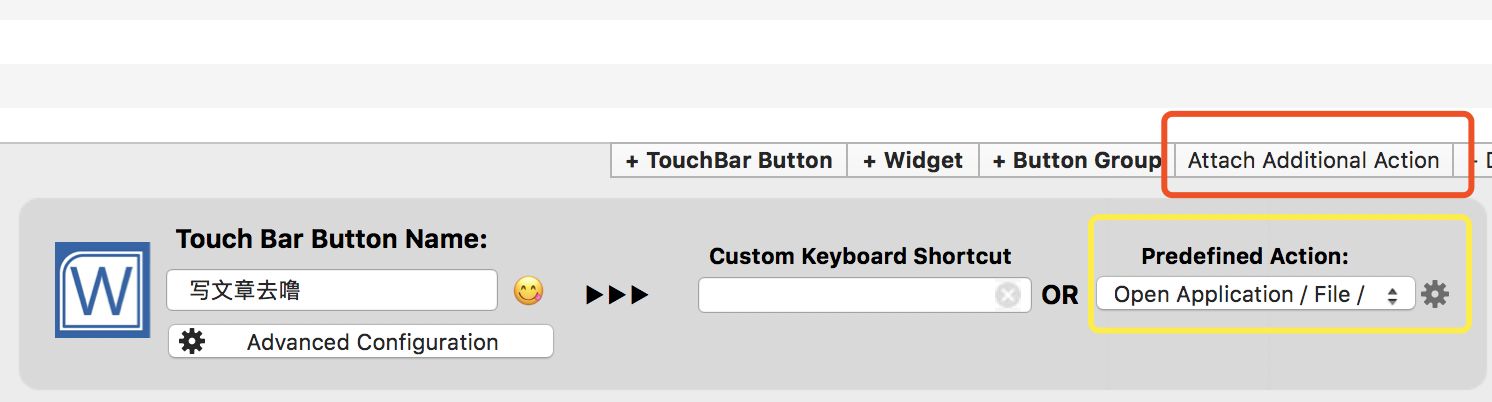
Task: Click the OR text between the fields
Action: point(1060,296)
